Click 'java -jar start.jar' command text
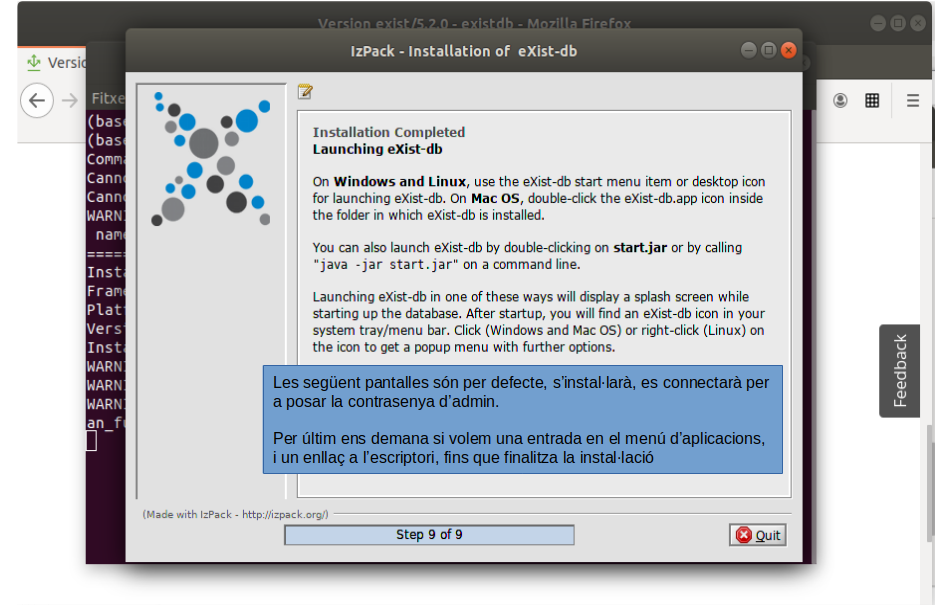The width and height of the screenshot is (945, 605). coord(385,265)
